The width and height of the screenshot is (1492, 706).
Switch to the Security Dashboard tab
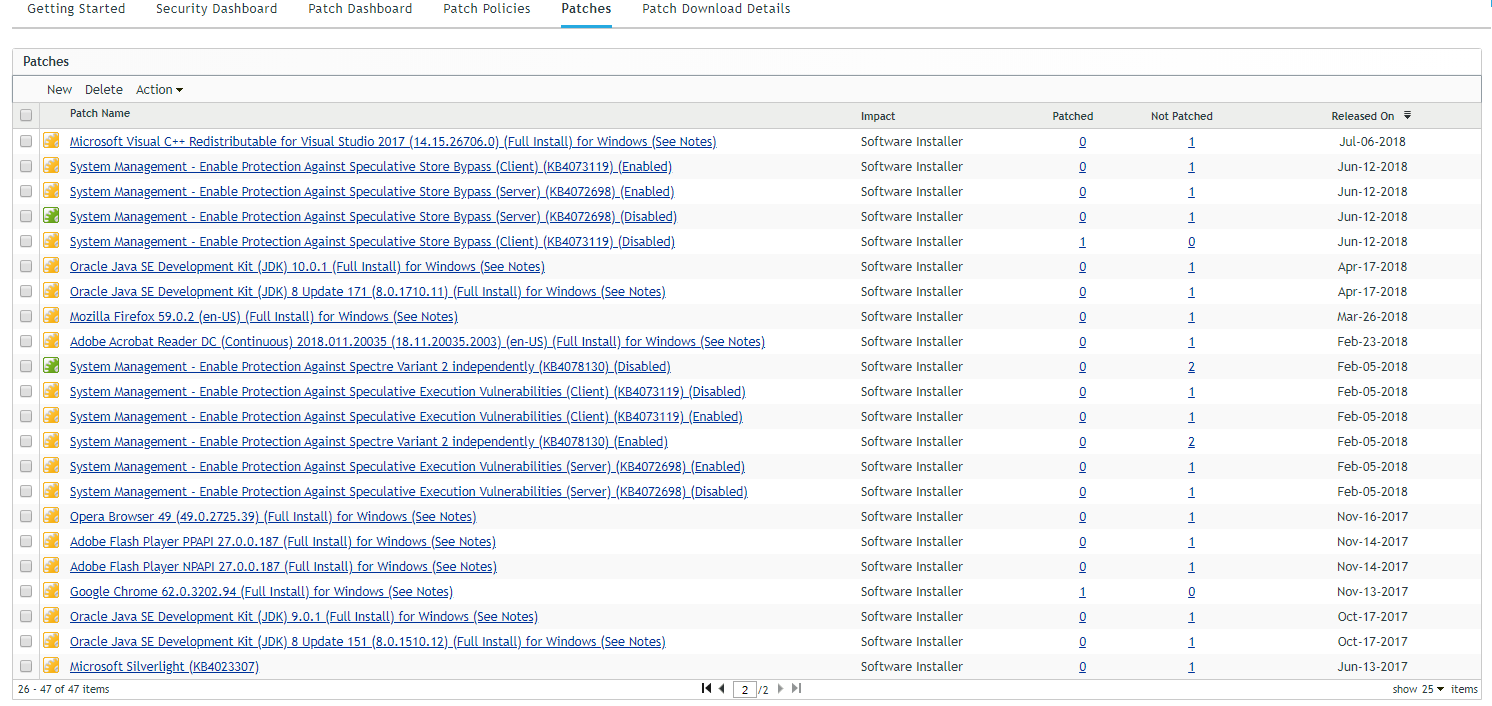[217, 9]
